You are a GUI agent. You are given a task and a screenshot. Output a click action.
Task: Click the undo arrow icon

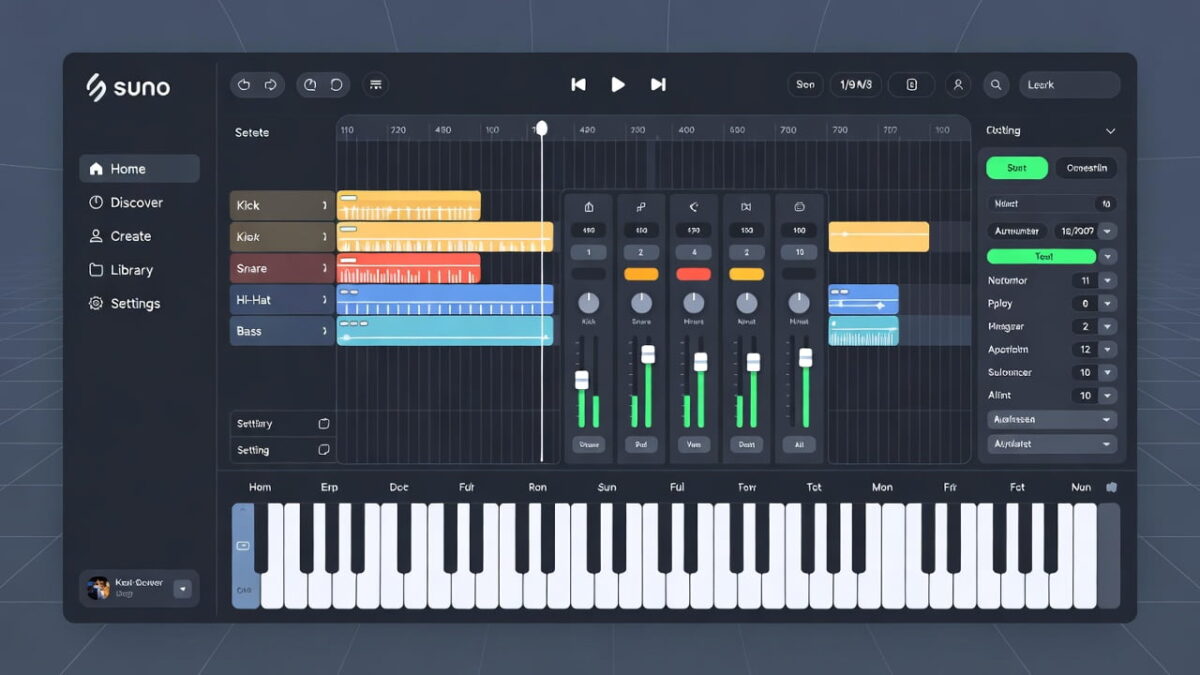tap(244, 85)
